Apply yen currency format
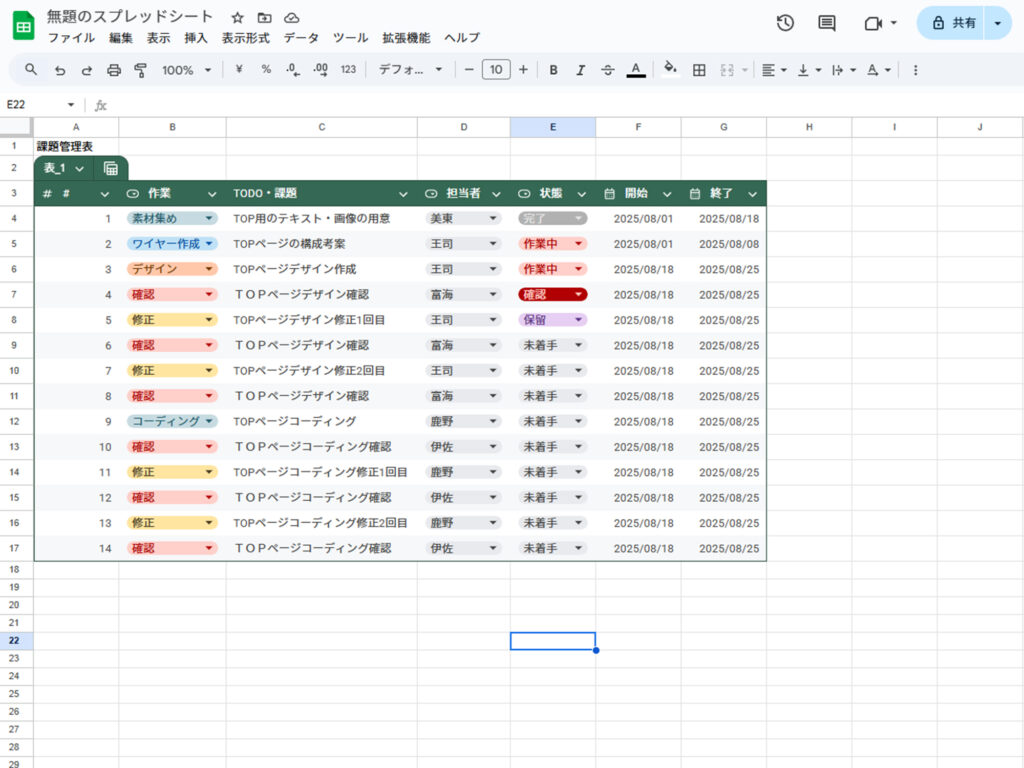Image resolution: width=1024 pixels, height=768 pixels. 239,69
